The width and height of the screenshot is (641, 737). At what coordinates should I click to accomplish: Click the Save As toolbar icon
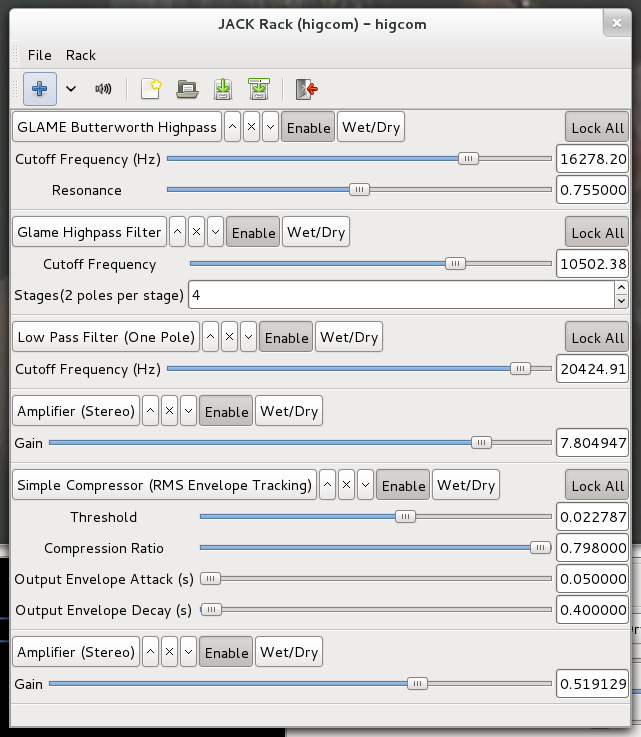[x=258, y=89]
